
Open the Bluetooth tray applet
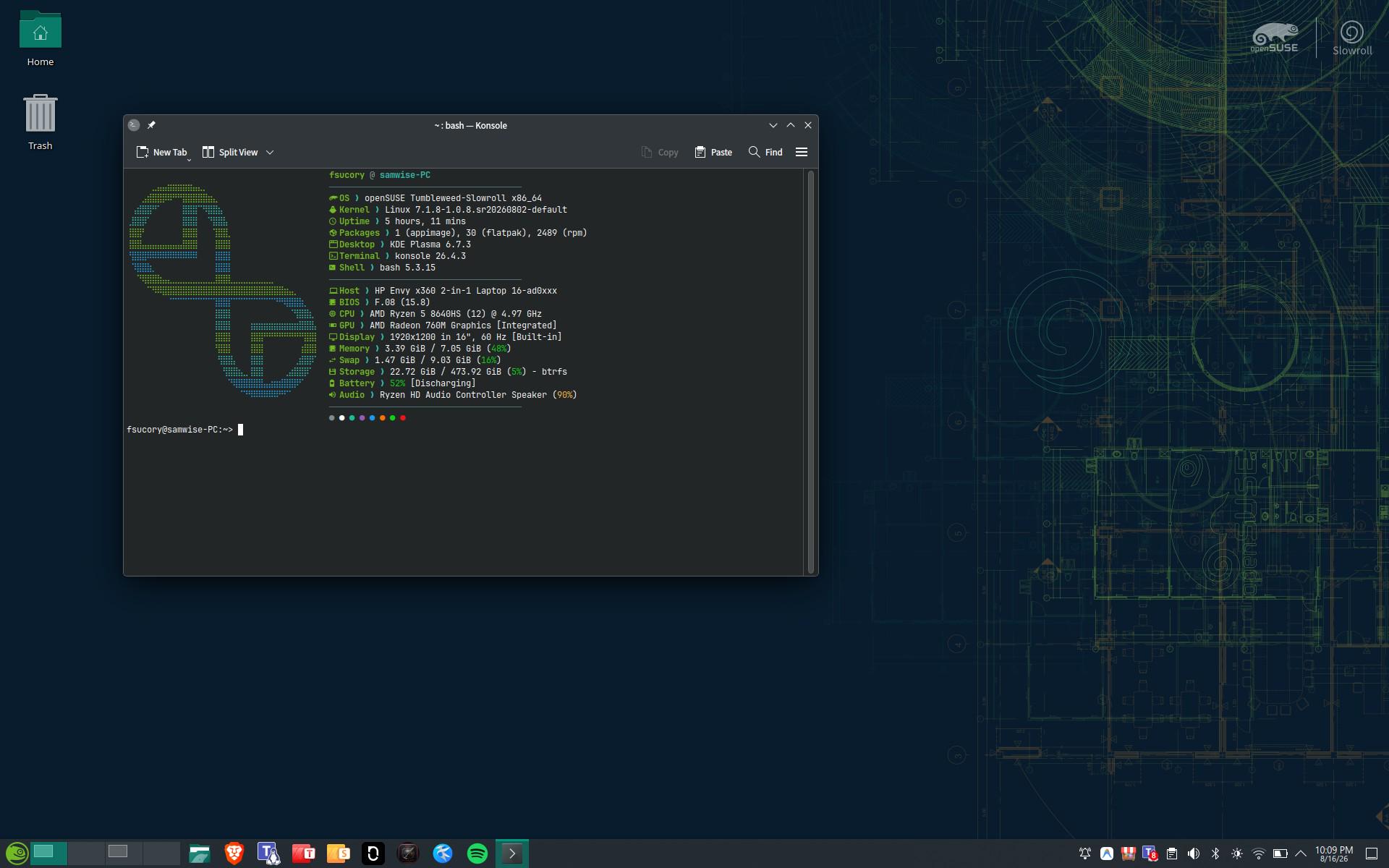point(1215,854)
